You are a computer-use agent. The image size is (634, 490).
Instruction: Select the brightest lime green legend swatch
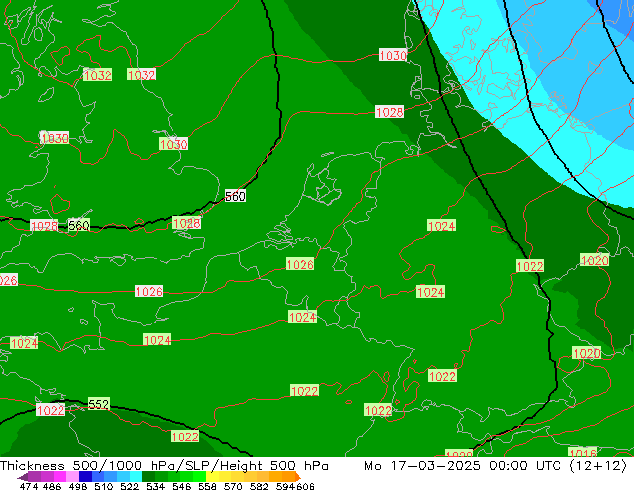[x=199, y=476]
